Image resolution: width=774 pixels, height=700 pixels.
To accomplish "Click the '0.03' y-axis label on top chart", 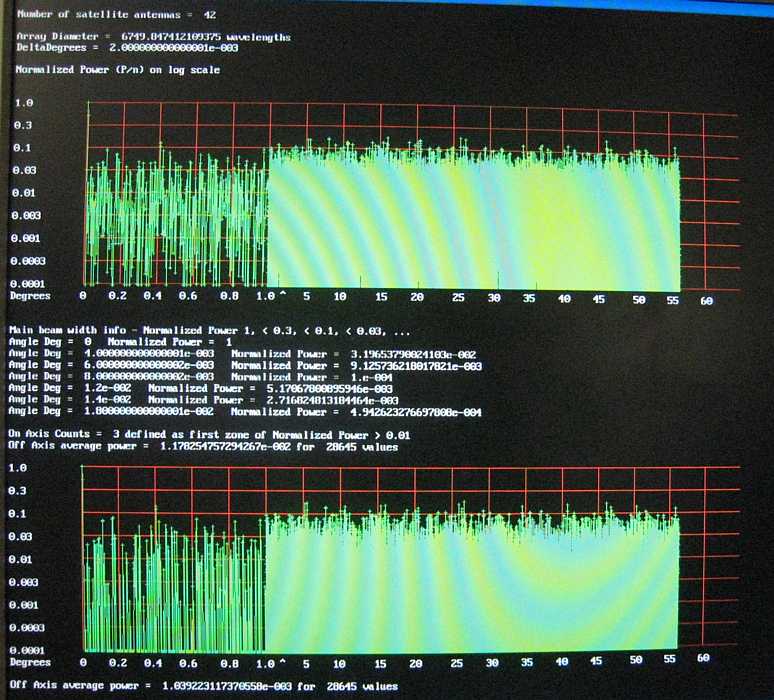I will pos(25,170).
